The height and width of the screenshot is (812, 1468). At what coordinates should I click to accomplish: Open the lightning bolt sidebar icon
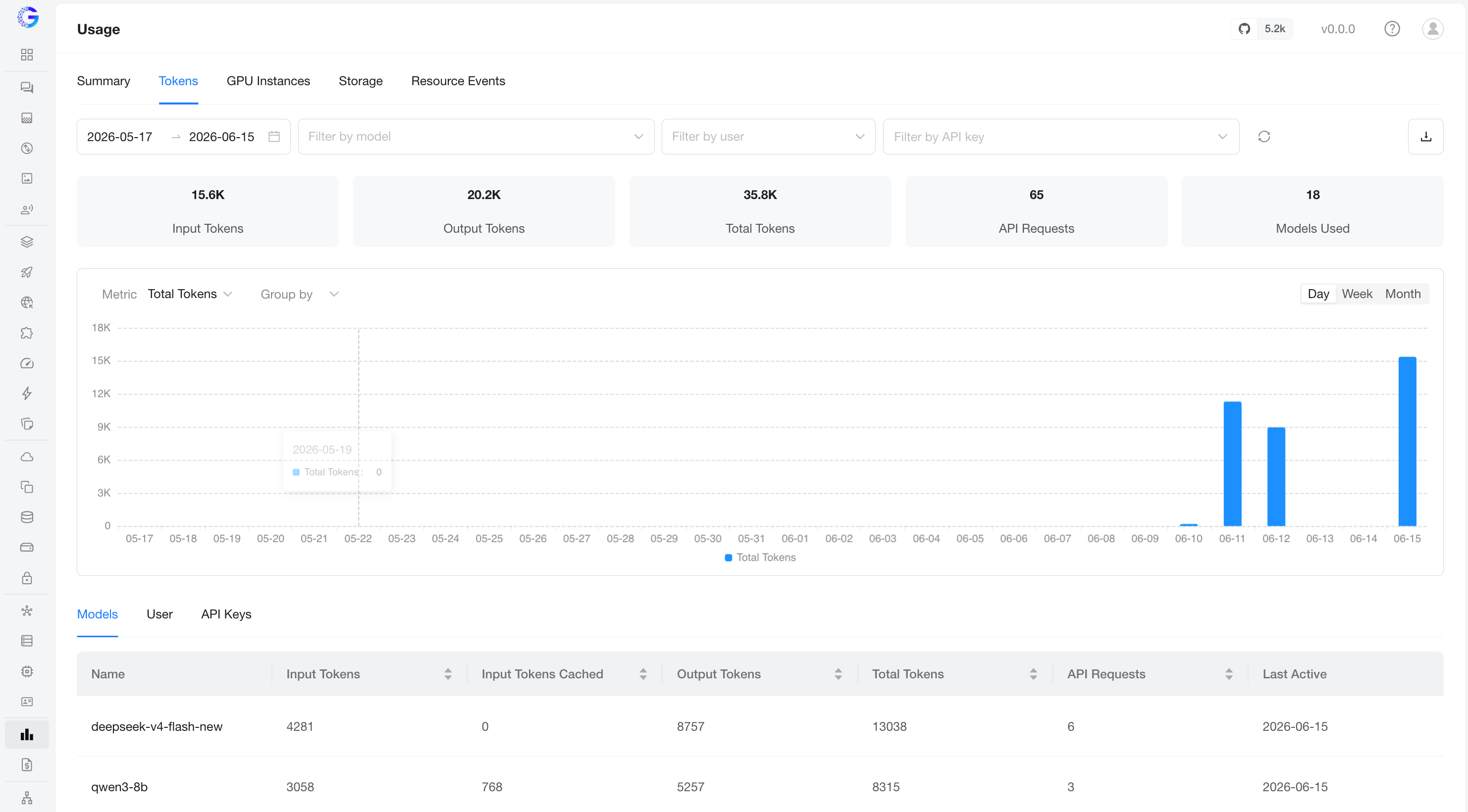click(27, 394)
